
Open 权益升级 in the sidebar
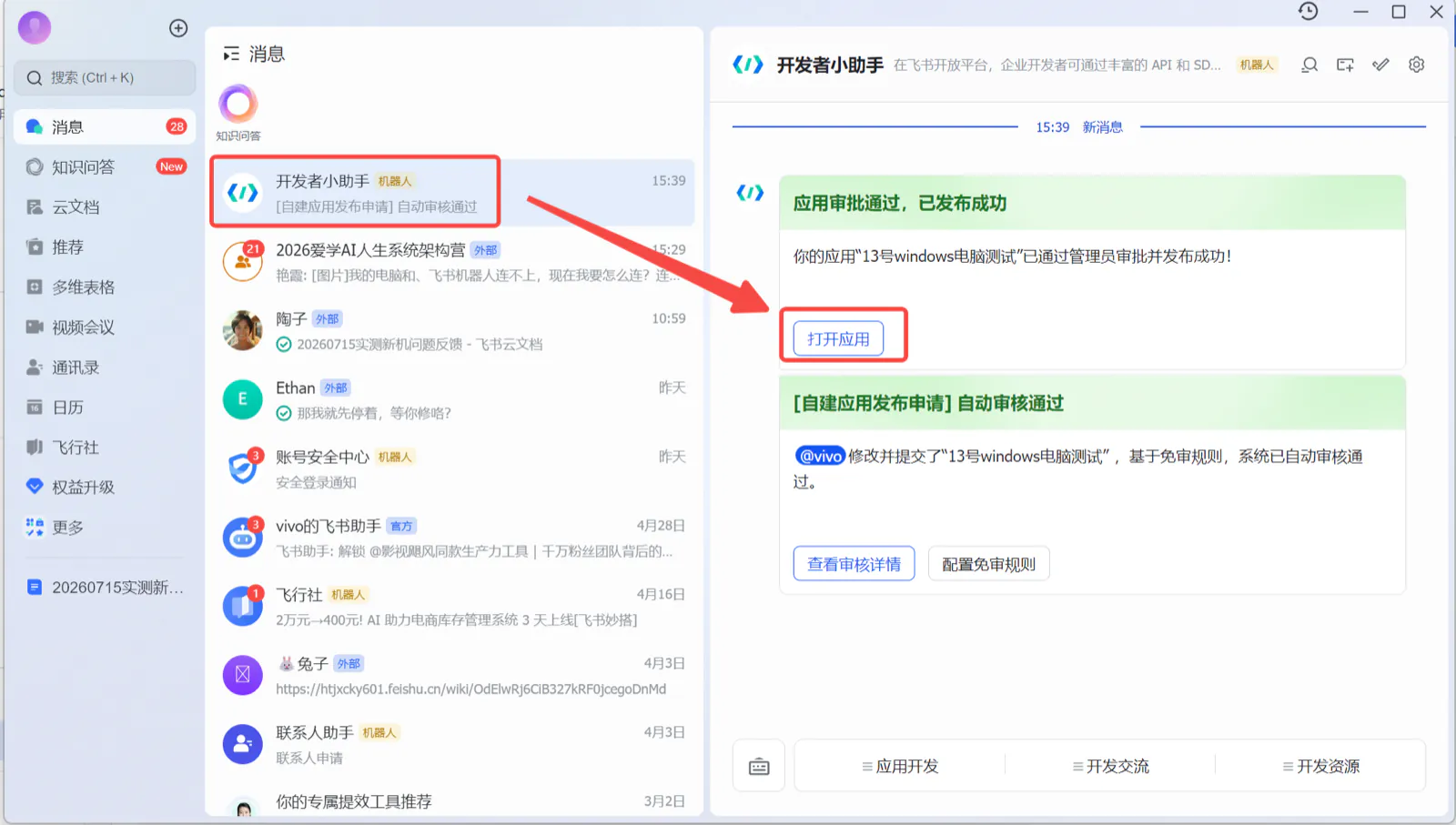[x=105, y=487]
